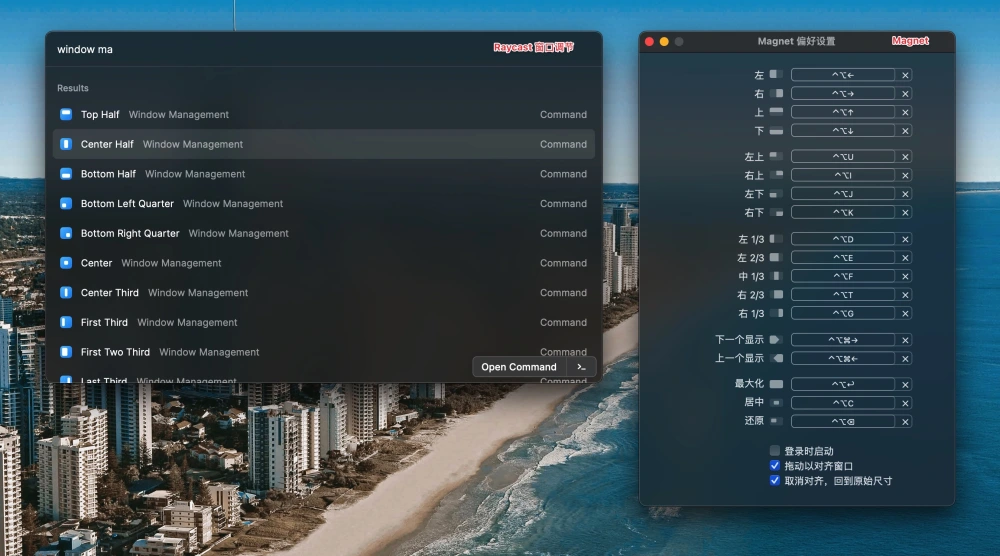Viewport: 1000px width, 556px height.
Task: Click the Raycast search field
Action: point(268,49)
